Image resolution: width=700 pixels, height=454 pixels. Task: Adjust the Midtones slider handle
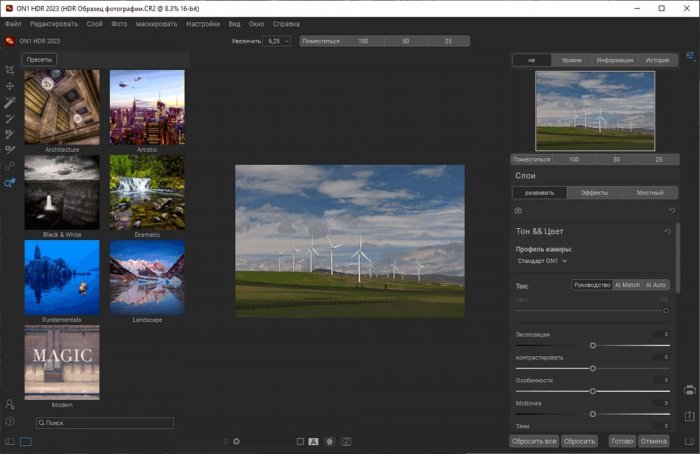pos(593,414)
